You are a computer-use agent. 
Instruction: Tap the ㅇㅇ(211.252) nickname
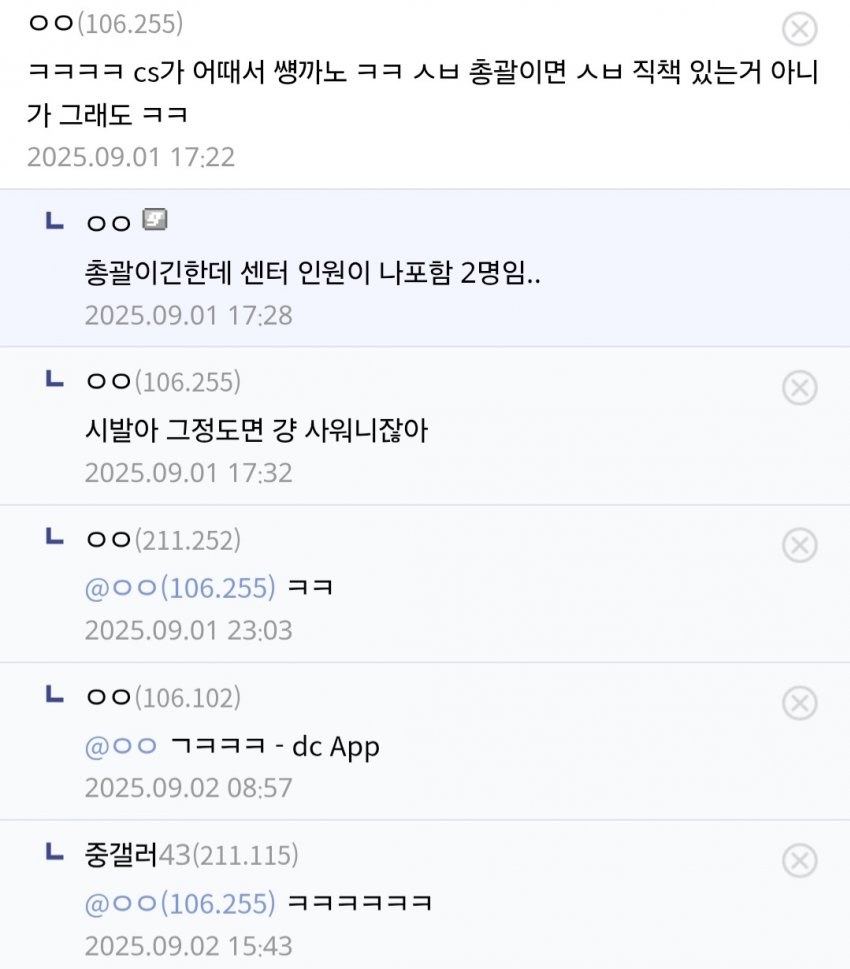tap(164, 541)
